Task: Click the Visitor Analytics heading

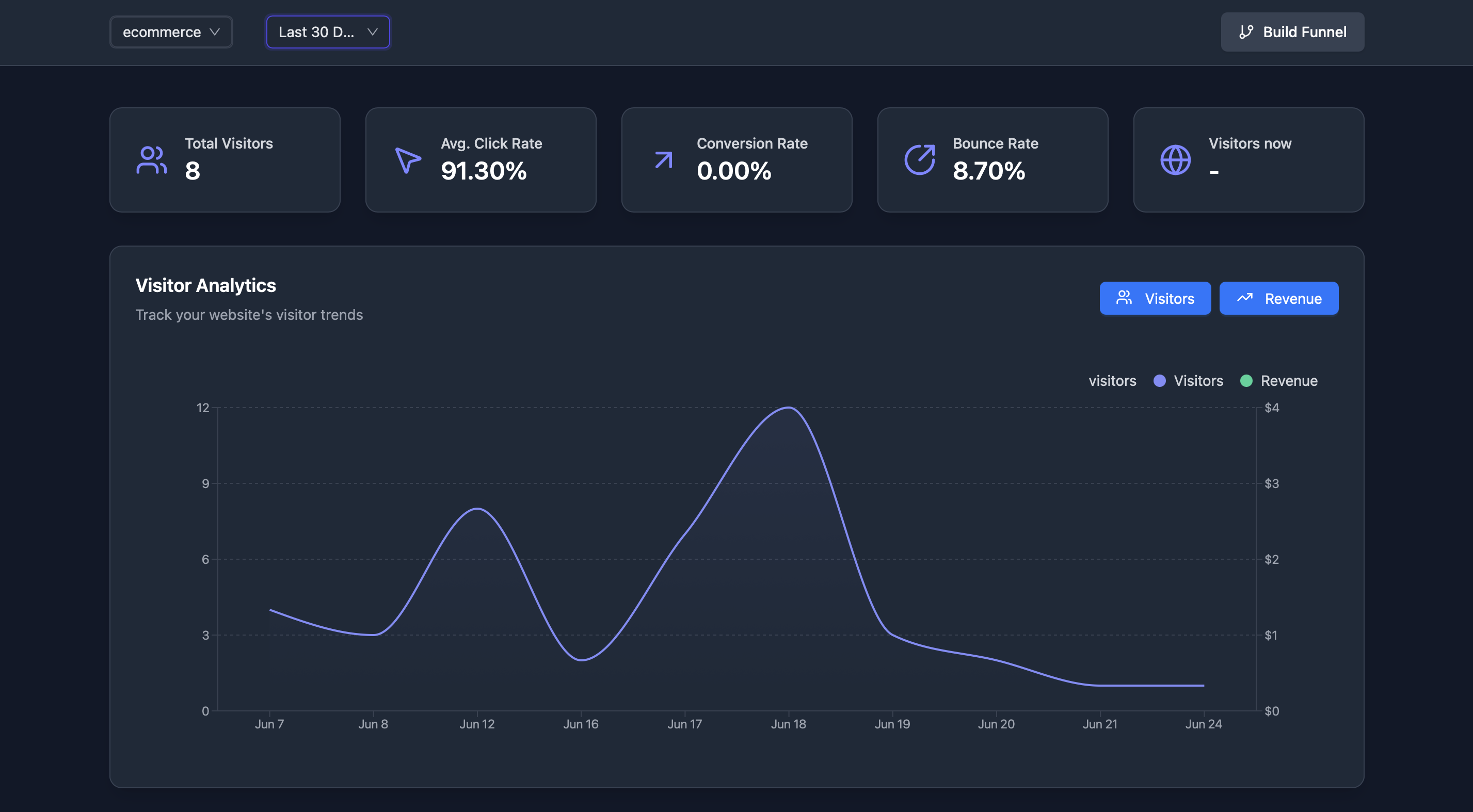Action: (206, 285)
